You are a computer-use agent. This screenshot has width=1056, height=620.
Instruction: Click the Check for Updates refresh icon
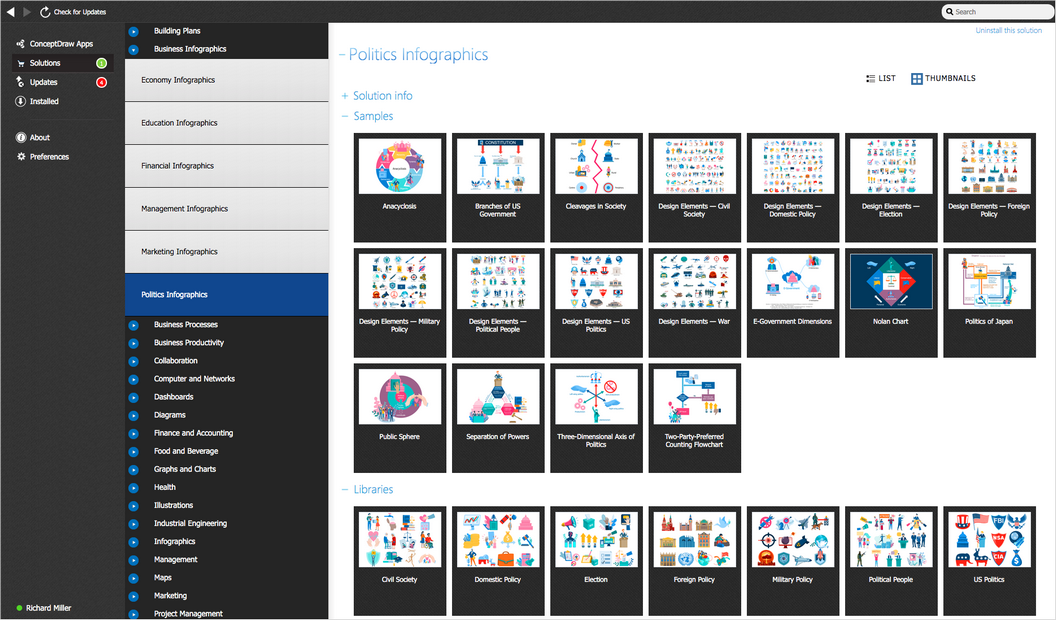[x=44, y=12]
